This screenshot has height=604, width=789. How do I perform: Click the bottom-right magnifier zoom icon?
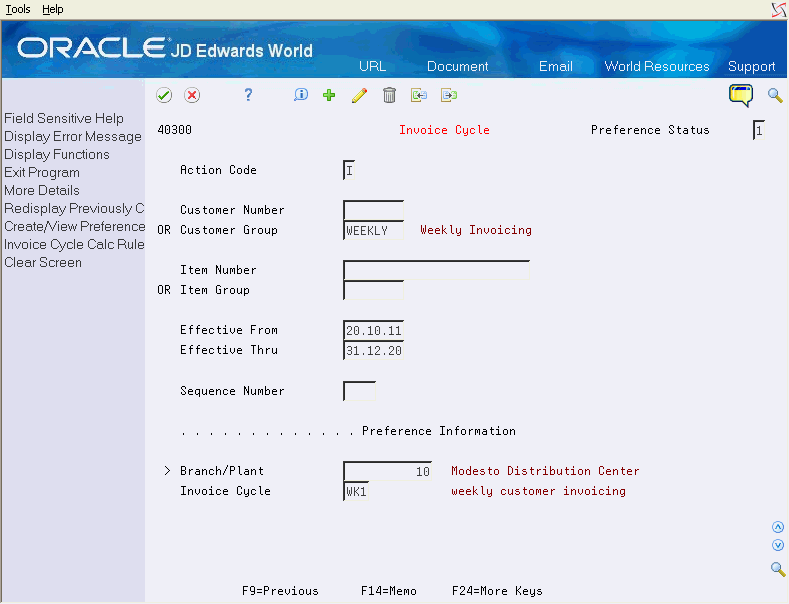coord(778,569)
